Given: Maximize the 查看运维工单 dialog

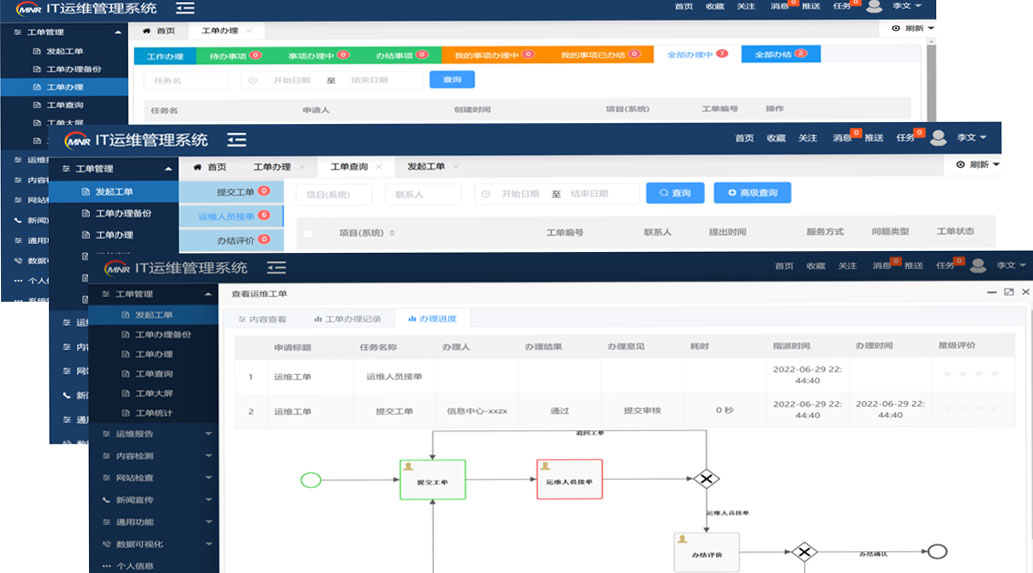Looking at the screenshot, I should (x=1009, y=292).
